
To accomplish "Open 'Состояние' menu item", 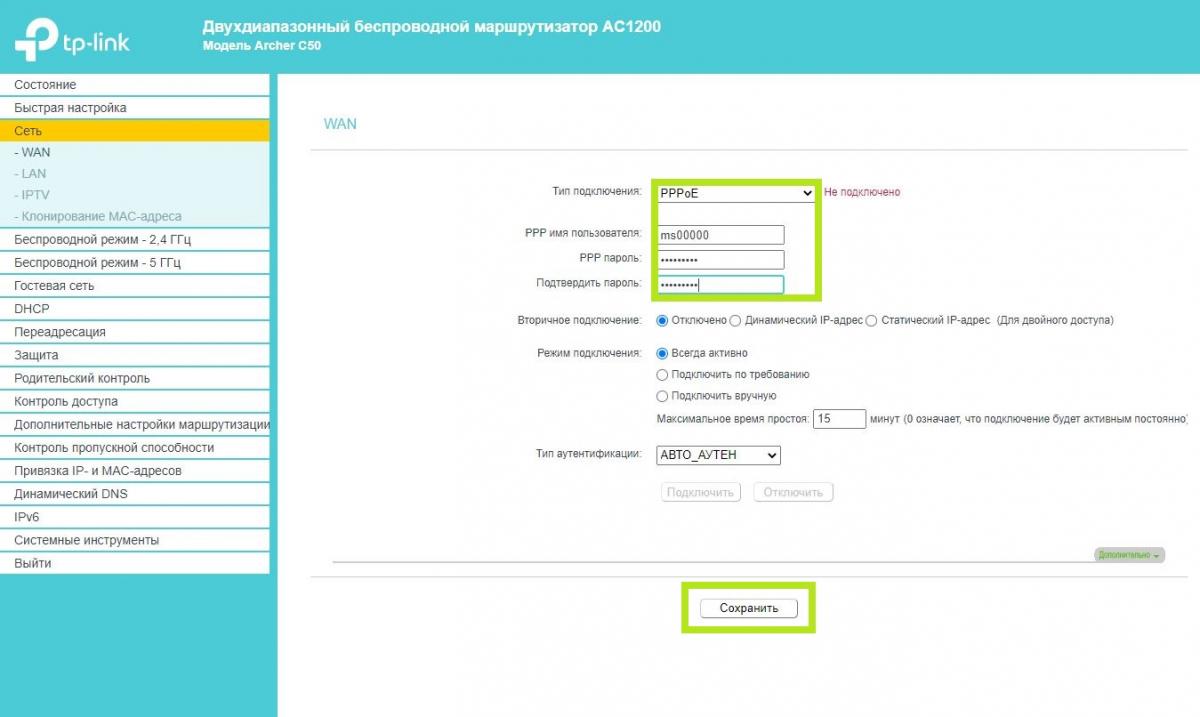I will click(45, 85).
